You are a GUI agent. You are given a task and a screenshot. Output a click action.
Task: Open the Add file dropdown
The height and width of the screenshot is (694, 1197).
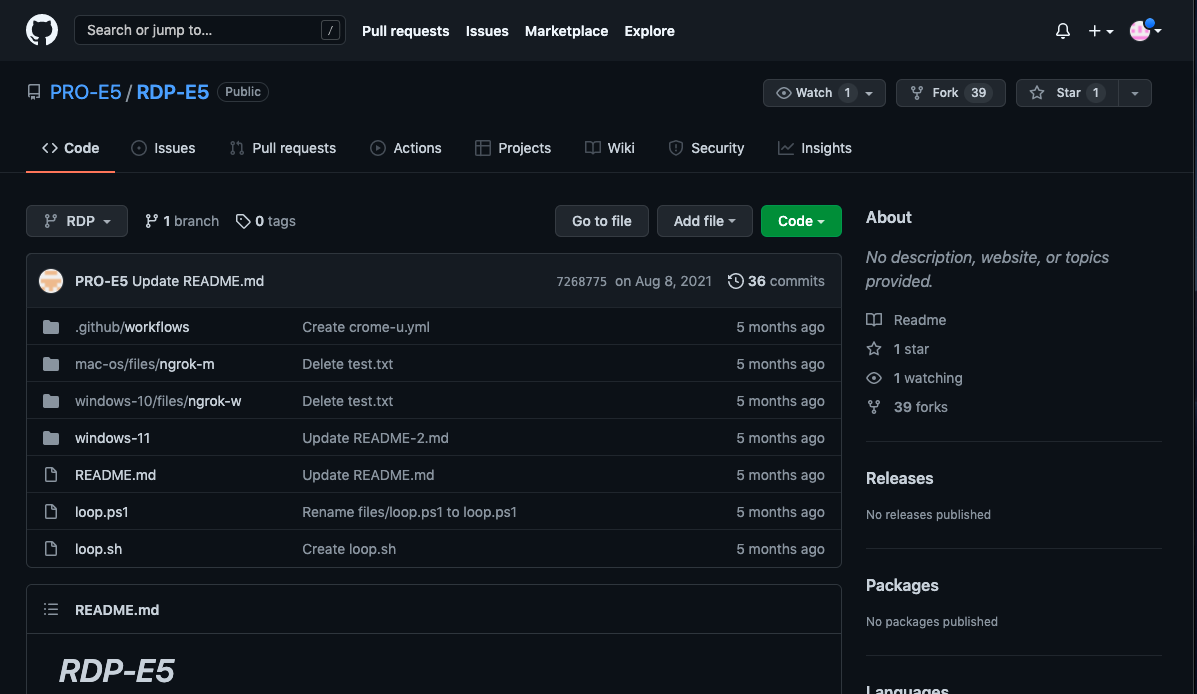click(705, 221)
